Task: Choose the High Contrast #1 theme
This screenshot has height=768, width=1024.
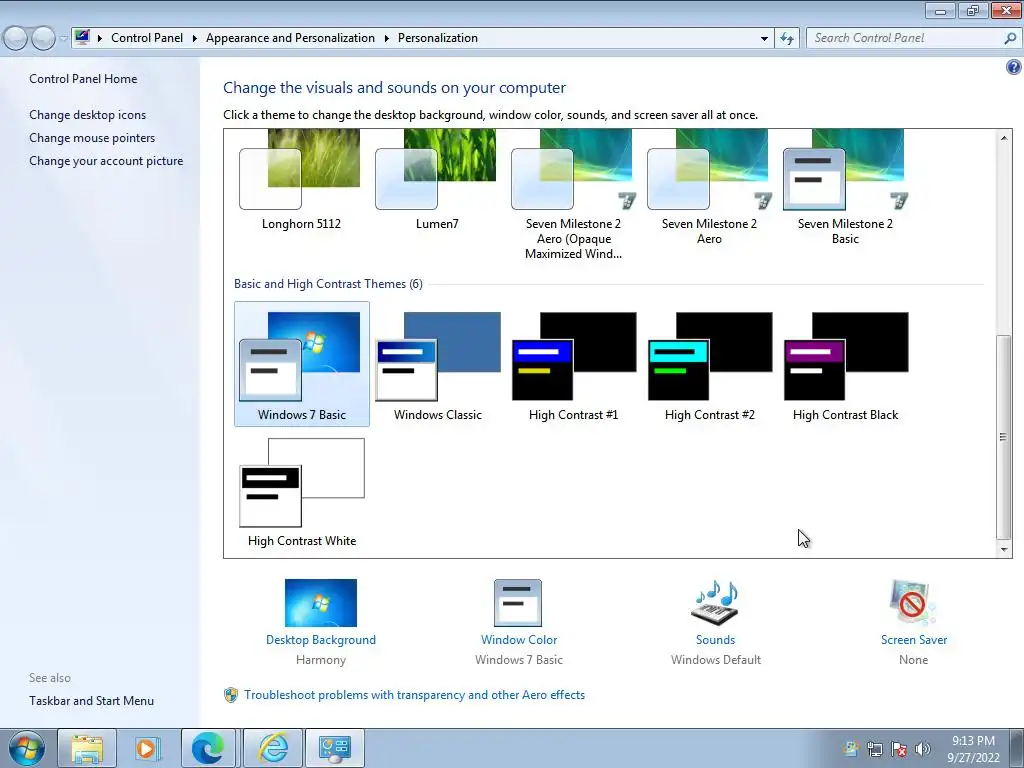Action: [573, 364]
